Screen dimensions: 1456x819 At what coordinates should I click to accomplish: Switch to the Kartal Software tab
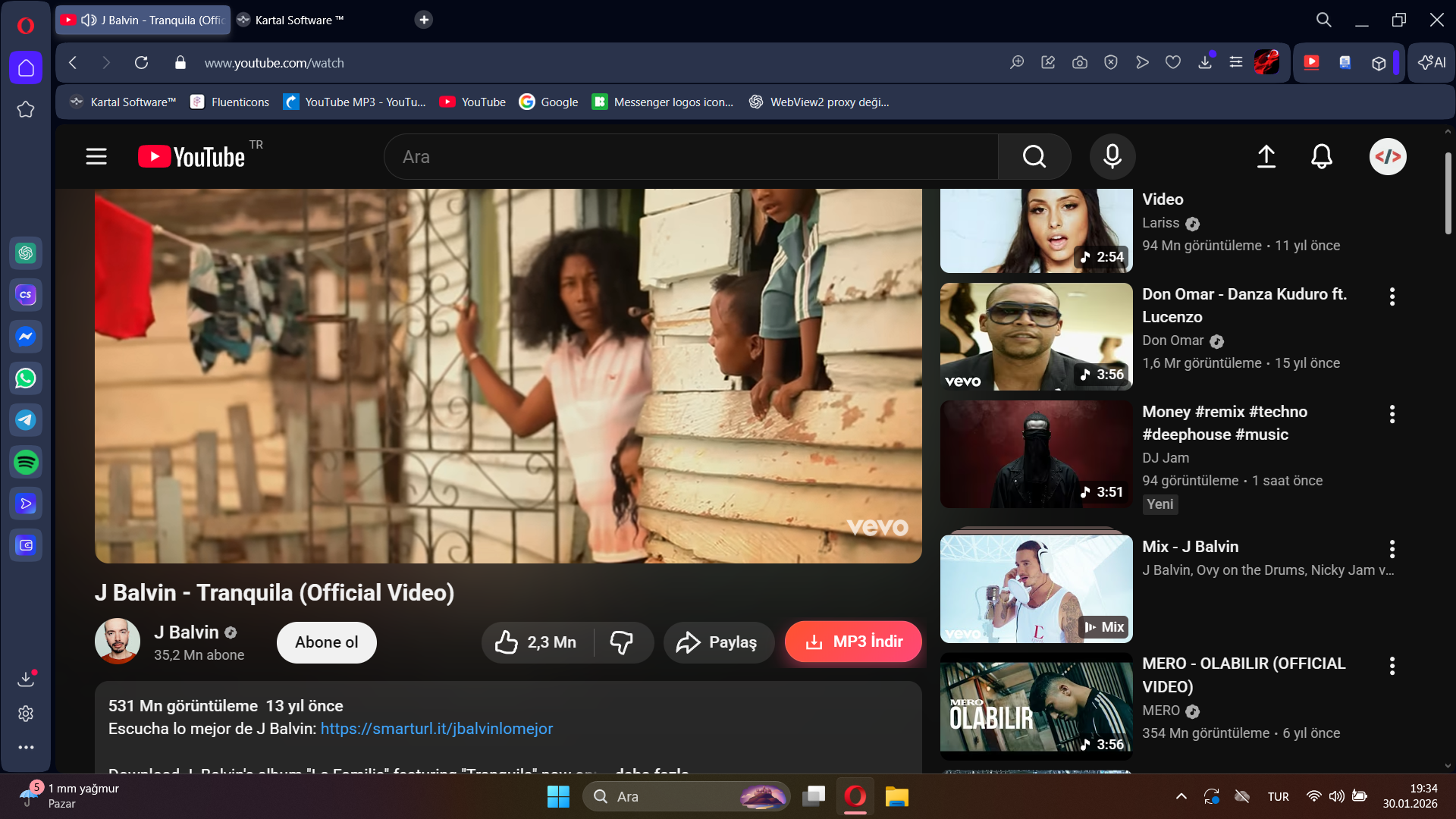tap(300, 20)
